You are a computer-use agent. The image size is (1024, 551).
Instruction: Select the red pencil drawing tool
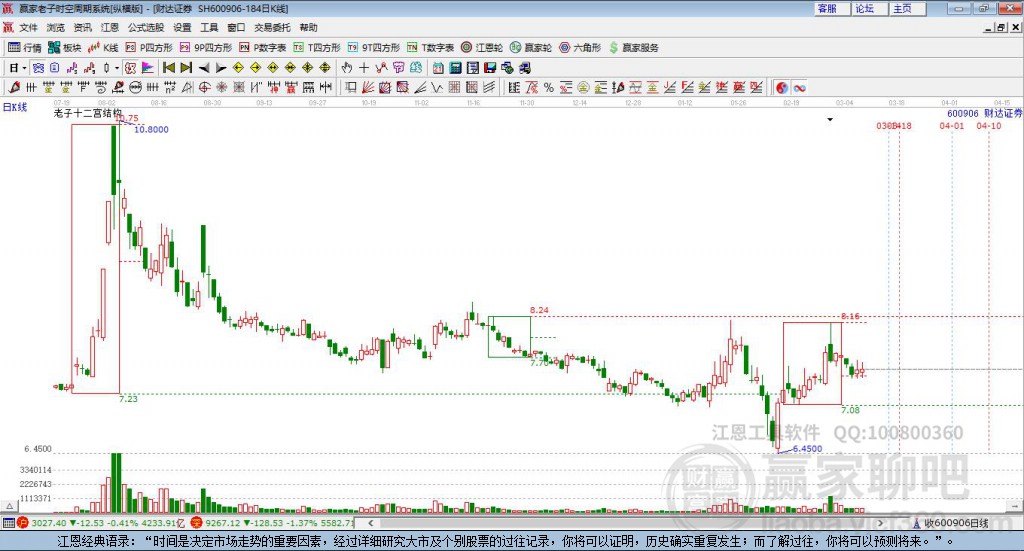[x=14, y=87]
